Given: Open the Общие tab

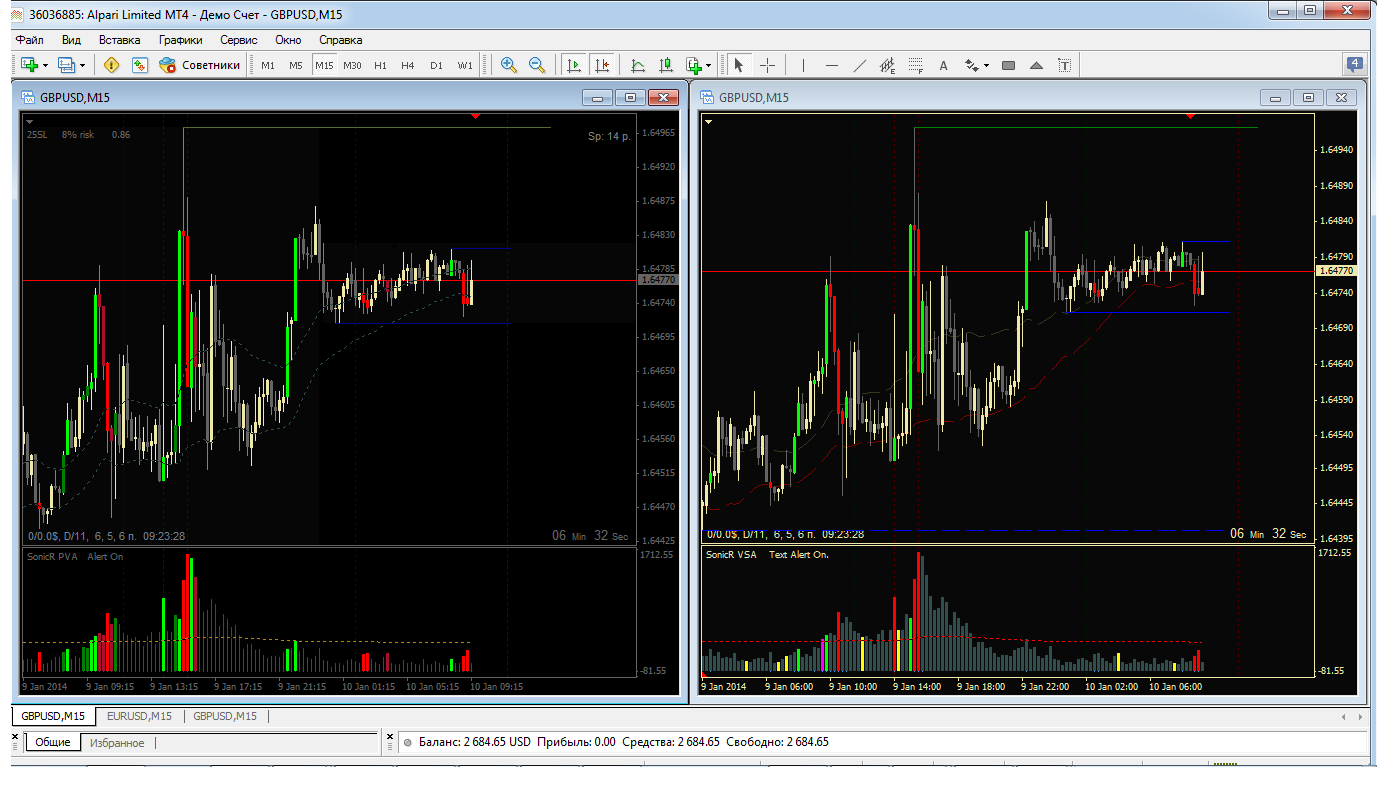Looking at the screenshot, I should click(x=53, y=743).
